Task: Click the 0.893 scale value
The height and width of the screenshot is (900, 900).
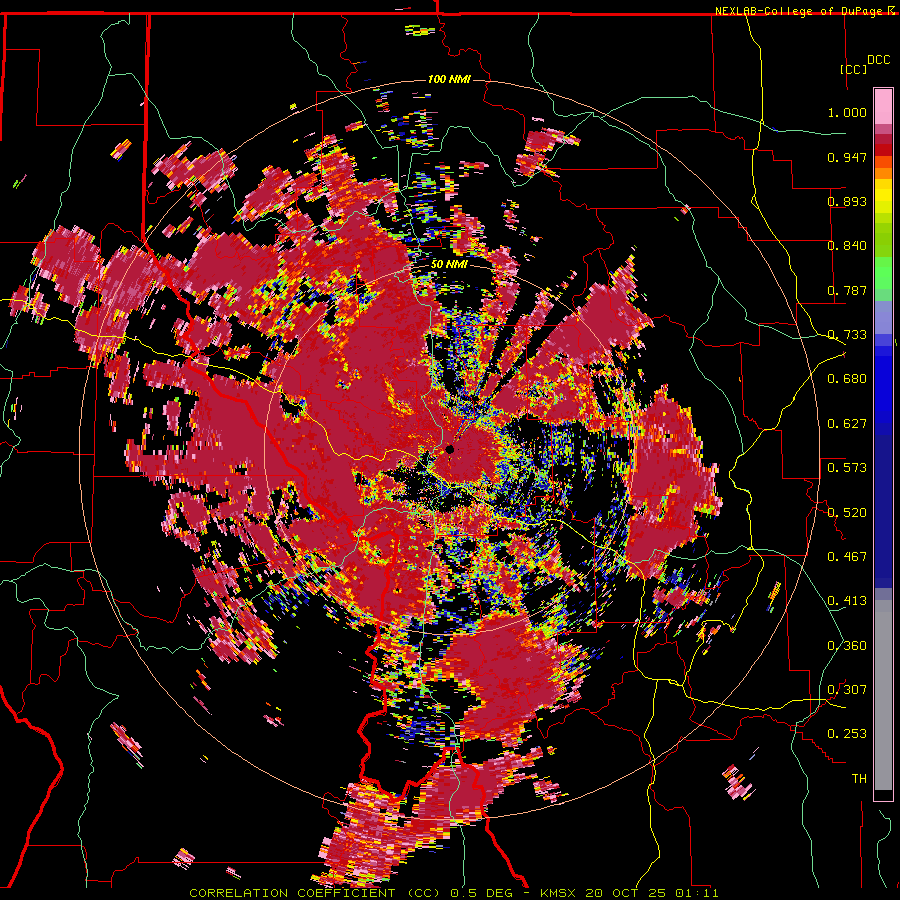Action: pos(847,201)
